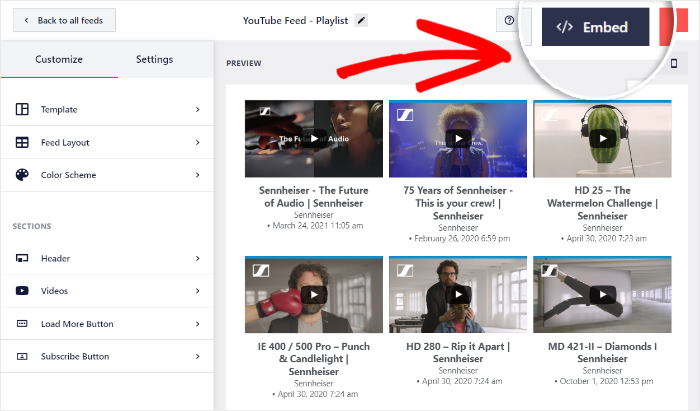Click the Embed button
The image size is (700, 411).
point(595,27)
